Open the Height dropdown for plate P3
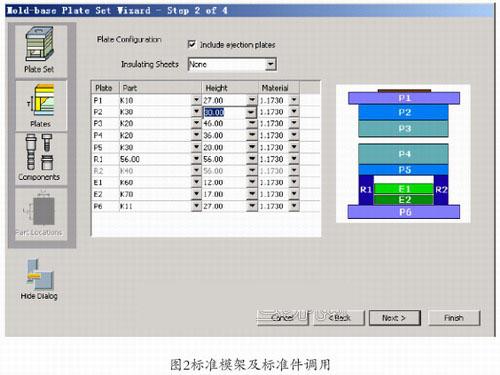Viewport: 500px width, 375px height. [252, 123]
